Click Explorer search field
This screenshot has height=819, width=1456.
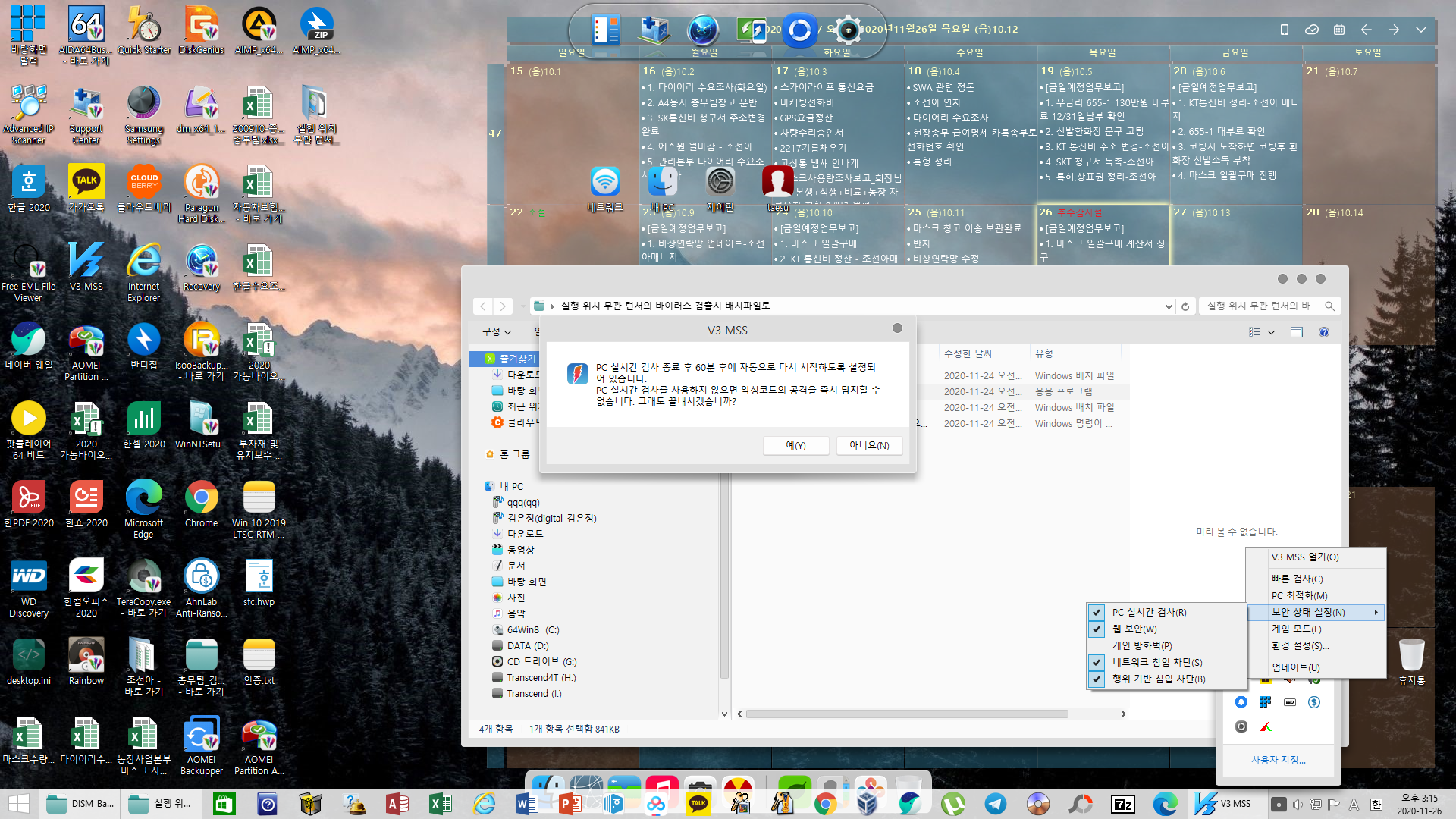point(1270,306)
